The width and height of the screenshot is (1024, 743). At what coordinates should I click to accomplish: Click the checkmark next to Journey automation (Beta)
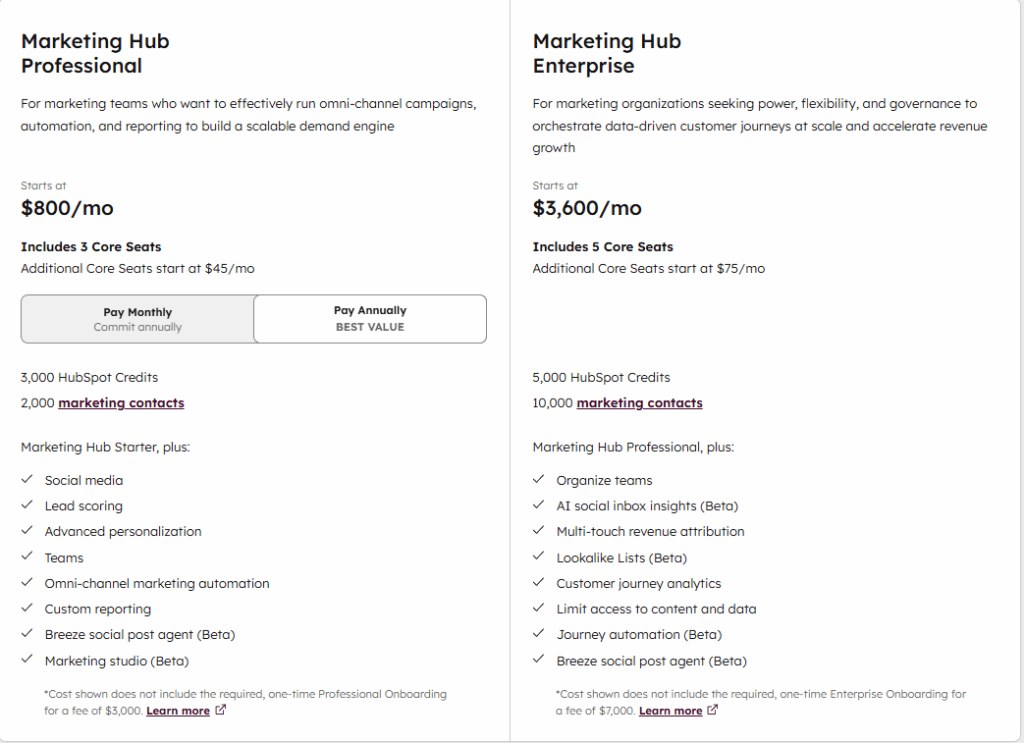(539, 635)
